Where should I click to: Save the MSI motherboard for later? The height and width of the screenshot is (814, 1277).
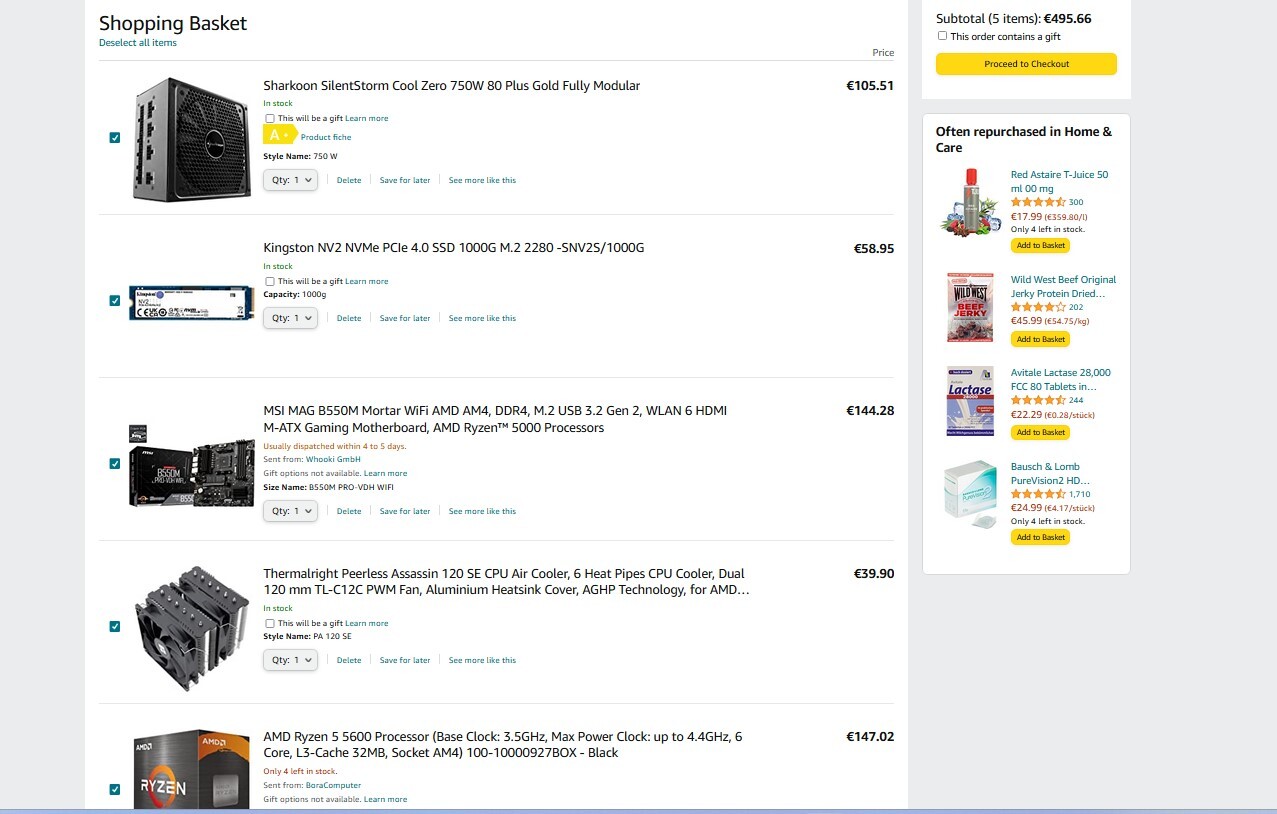[x=405, y=511]
